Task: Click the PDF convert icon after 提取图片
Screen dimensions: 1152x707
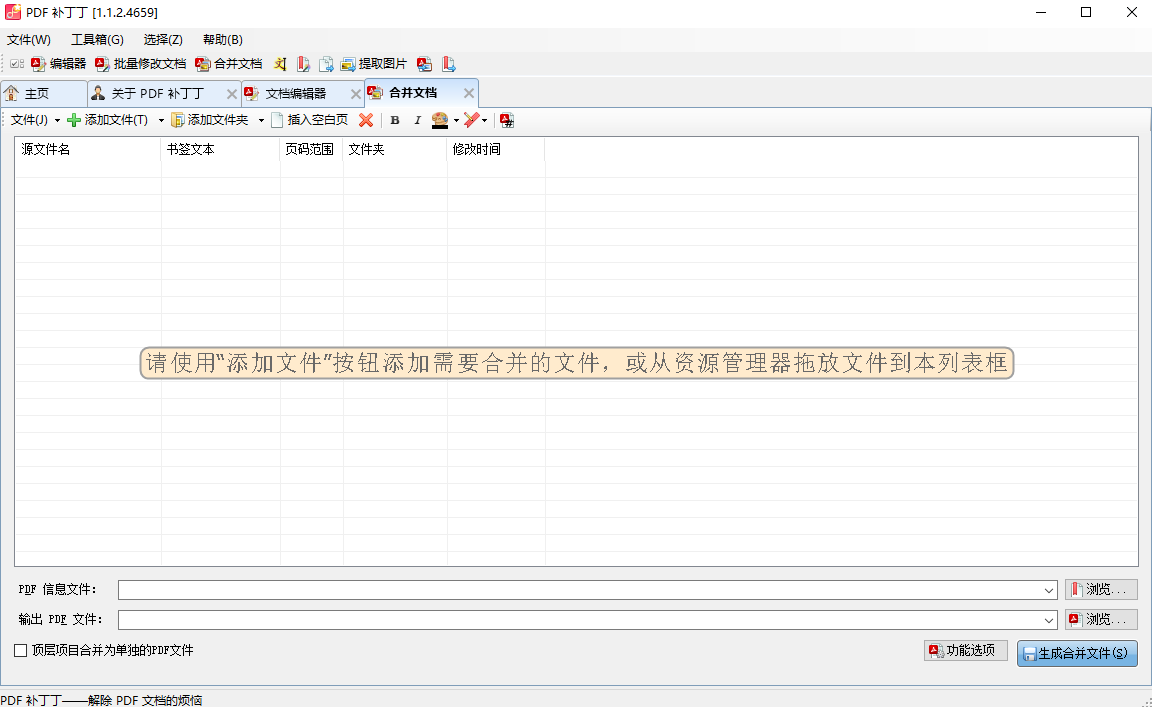Action: click(x=424, y=64)
